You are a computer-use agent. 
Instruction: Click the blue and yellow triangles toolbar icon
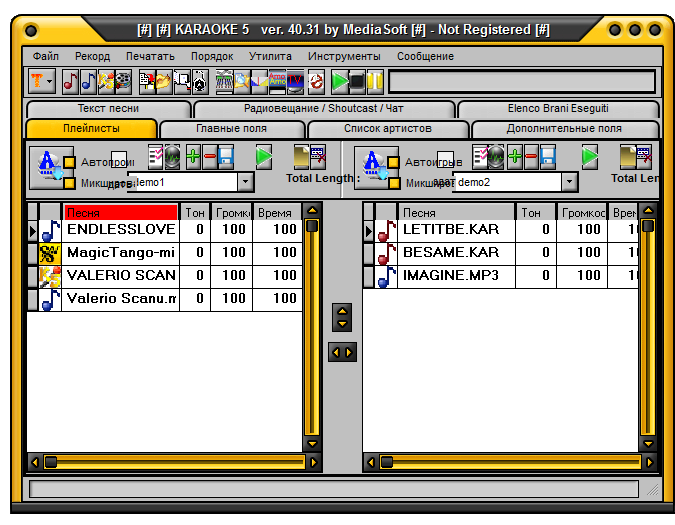click(x=260, y=81)
